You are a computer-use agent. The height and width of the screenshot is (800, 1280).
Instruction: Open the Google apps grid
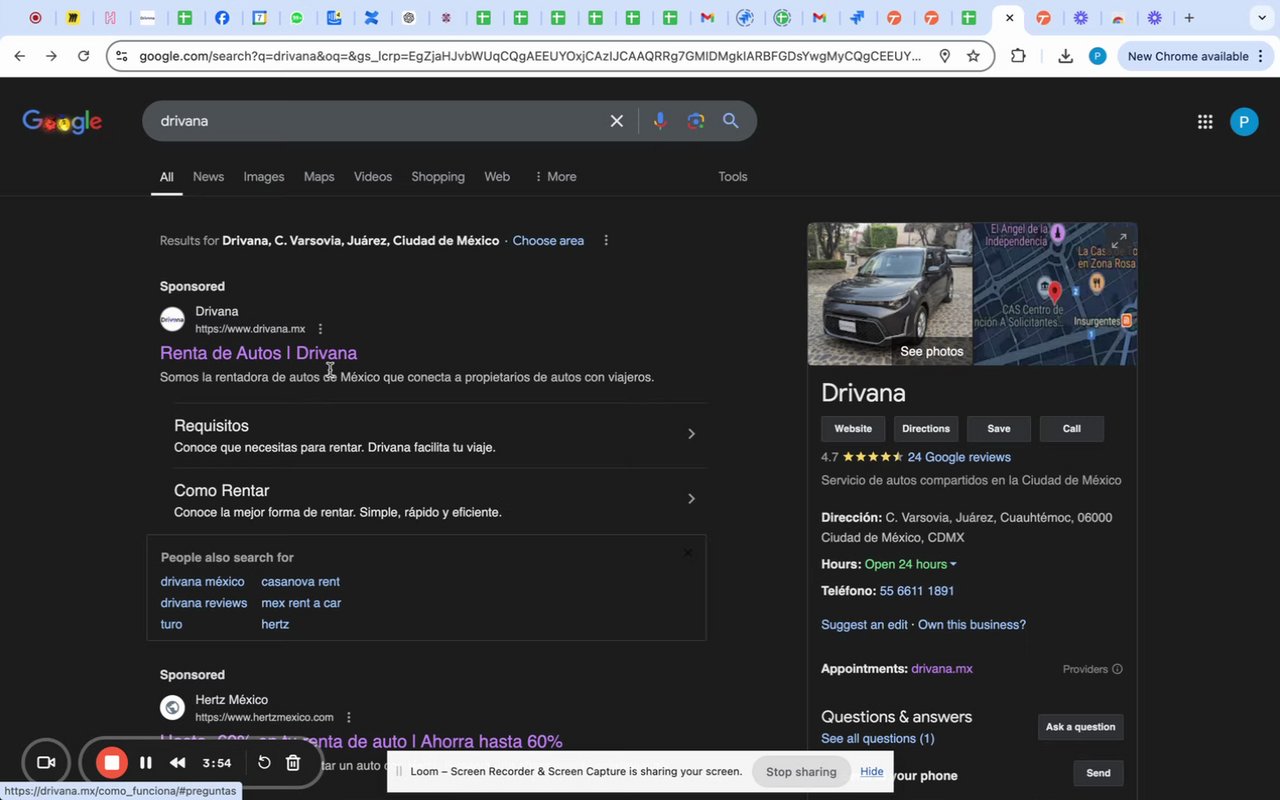[x=1205, y=122]
